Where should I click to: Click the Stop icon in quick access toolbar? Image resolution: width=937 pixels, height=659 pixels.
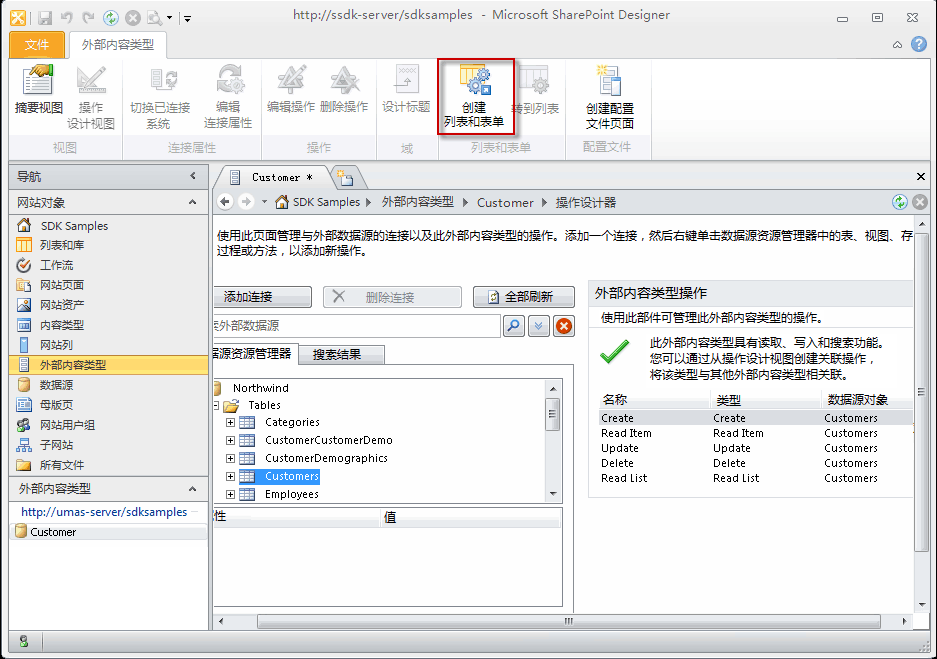point(132,18)
